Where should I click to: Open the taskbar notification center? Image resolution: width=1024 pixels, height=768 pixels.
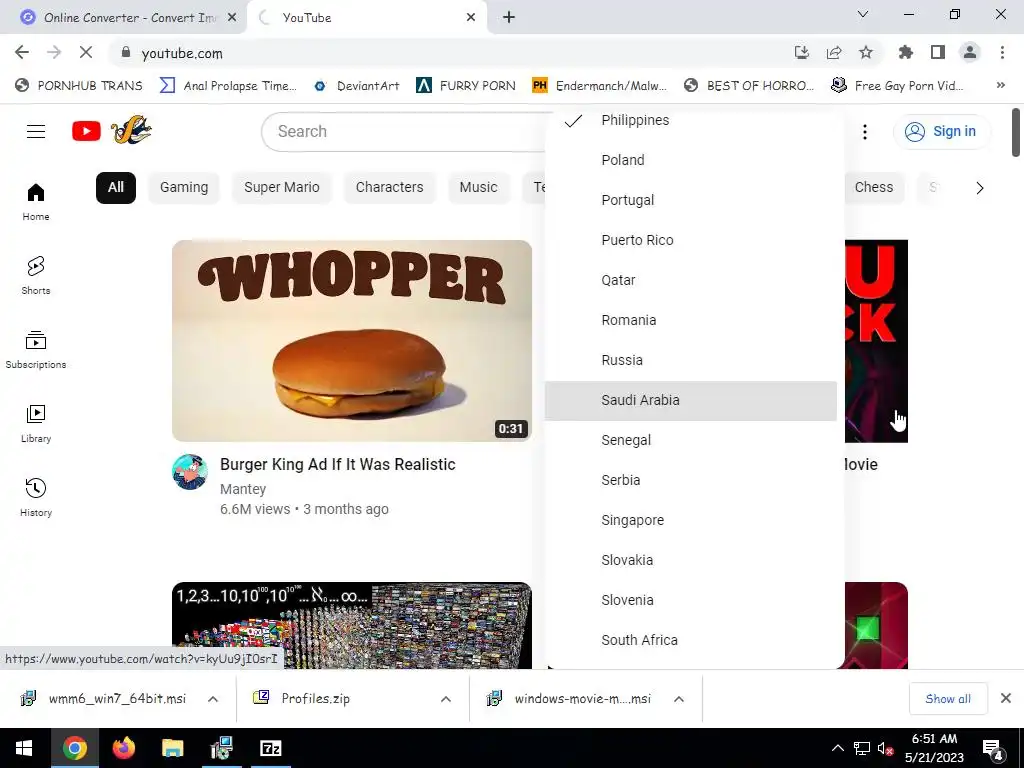(993, 749)
